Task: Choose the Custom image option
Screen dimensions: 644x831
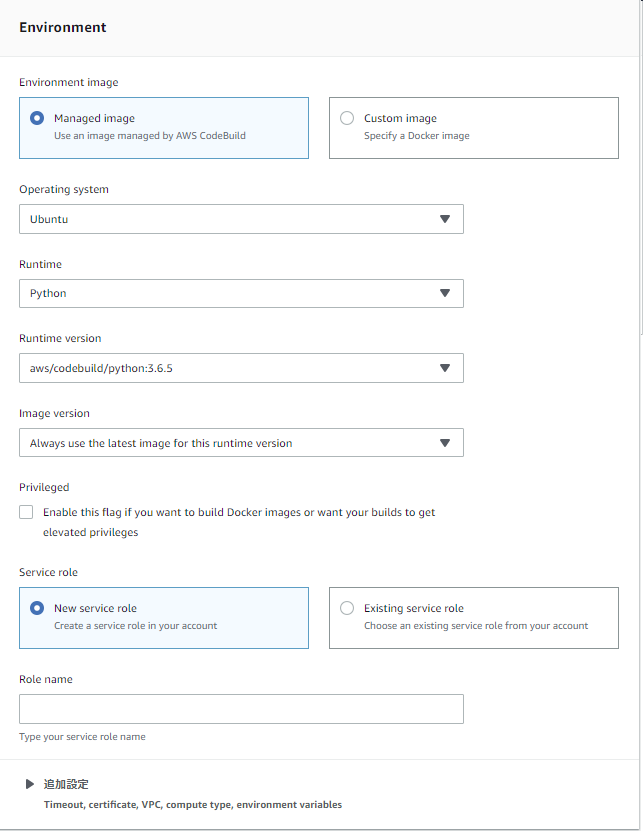Action: (x=347, y=118)
